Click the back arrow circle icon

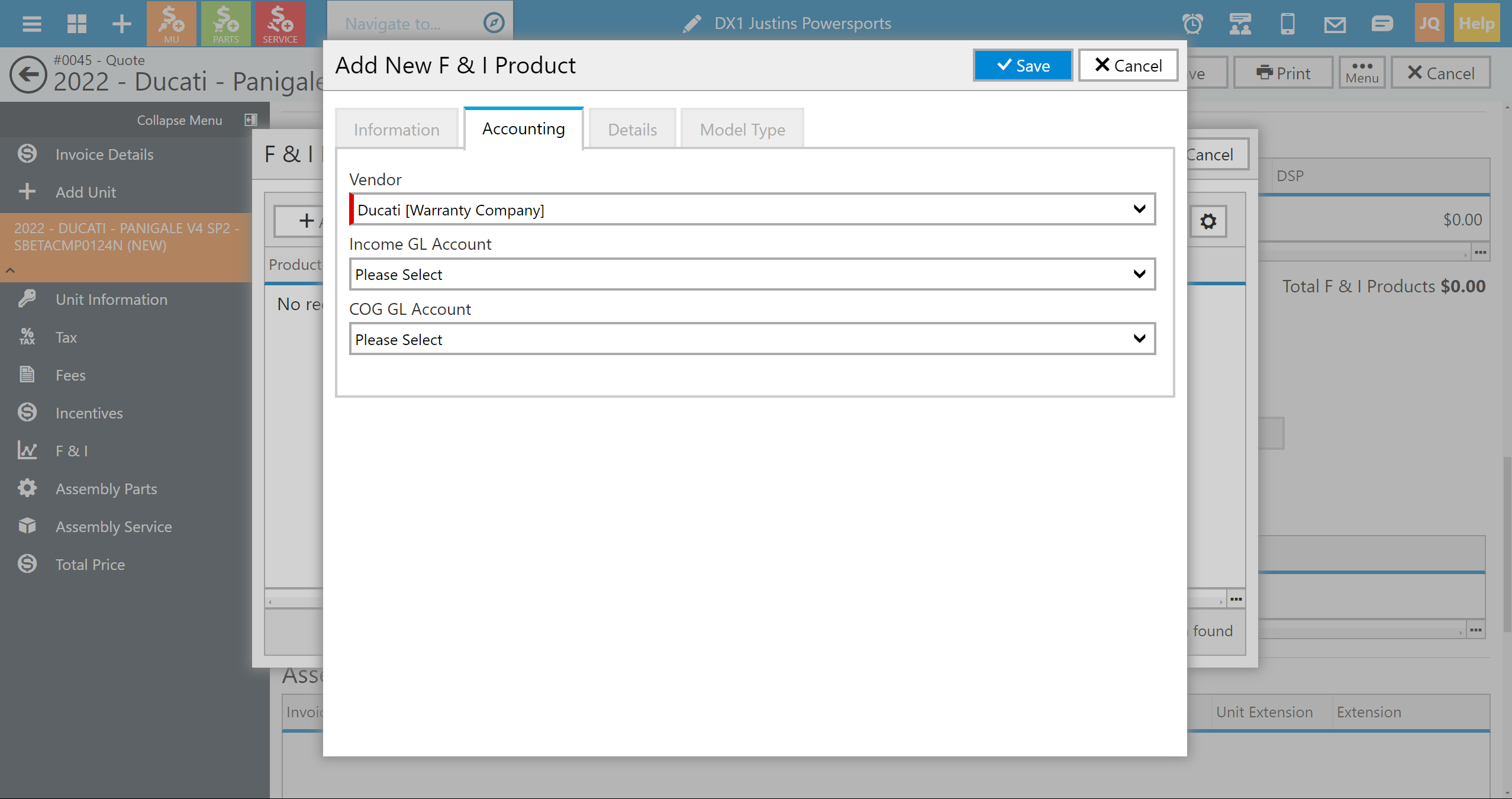[x=28, y=75]
